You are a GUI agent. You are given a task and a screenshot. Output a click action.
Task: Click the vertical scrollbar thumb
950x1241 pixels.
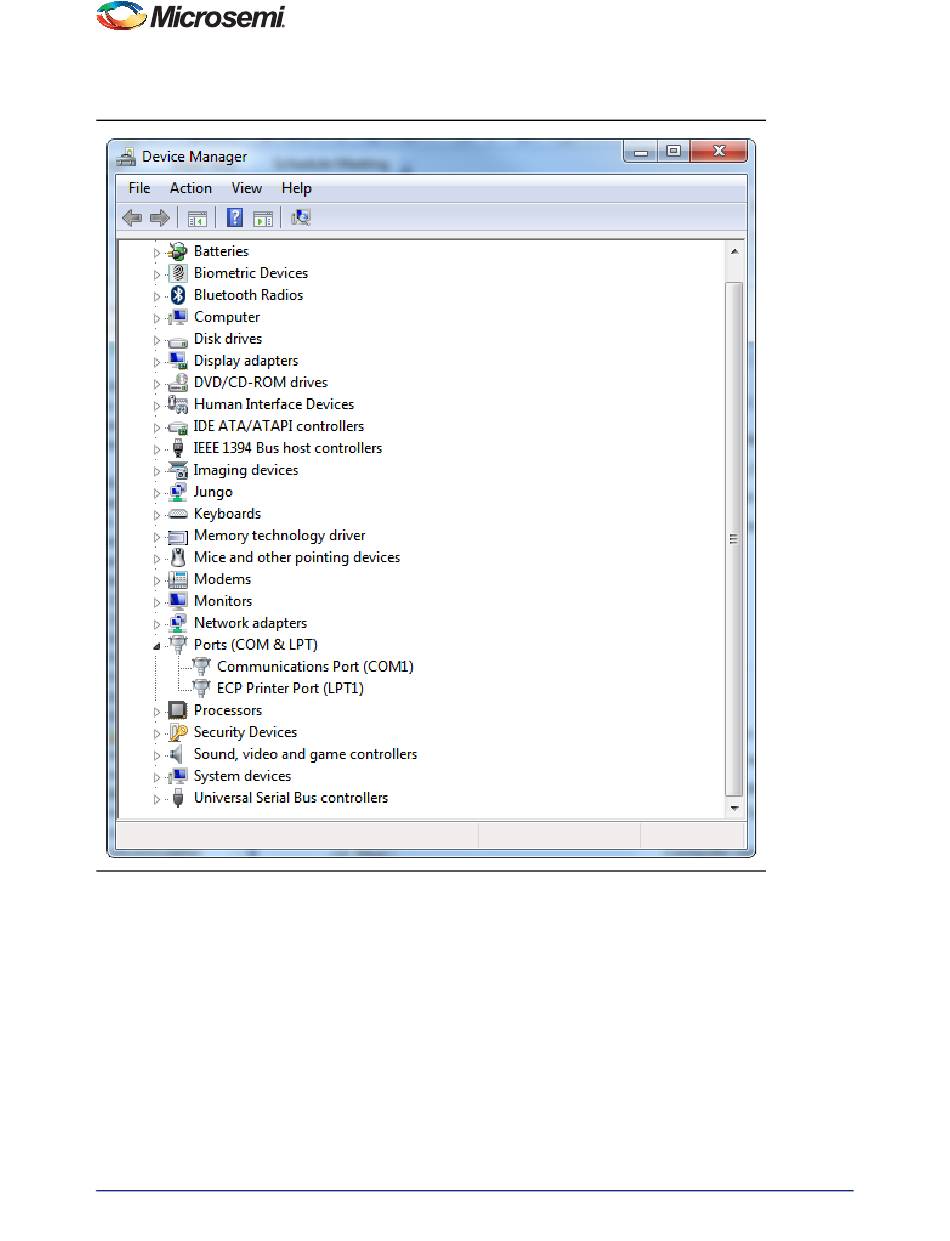(734, 538)
